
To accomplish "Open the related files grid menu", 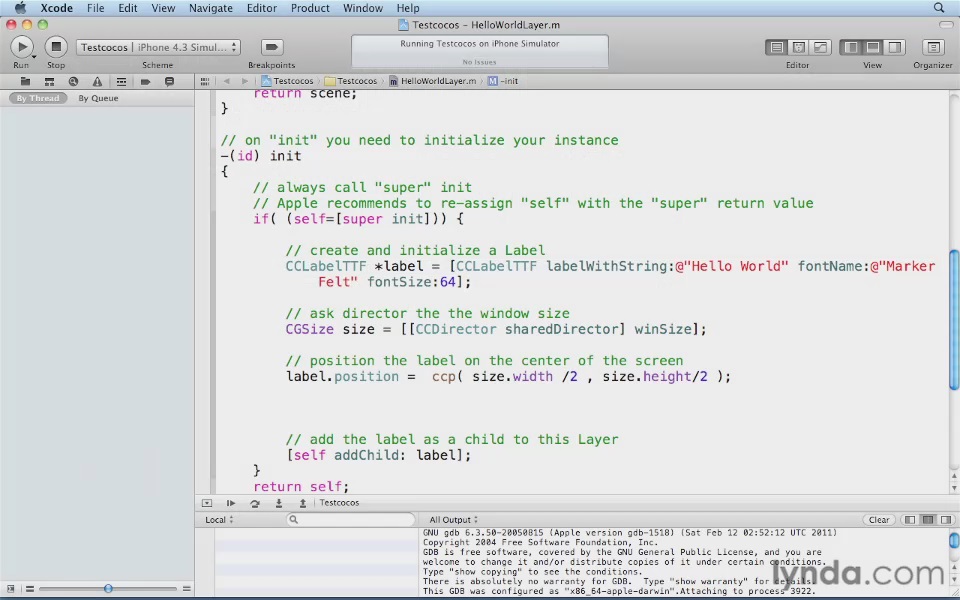I will (x=205, y=81).
